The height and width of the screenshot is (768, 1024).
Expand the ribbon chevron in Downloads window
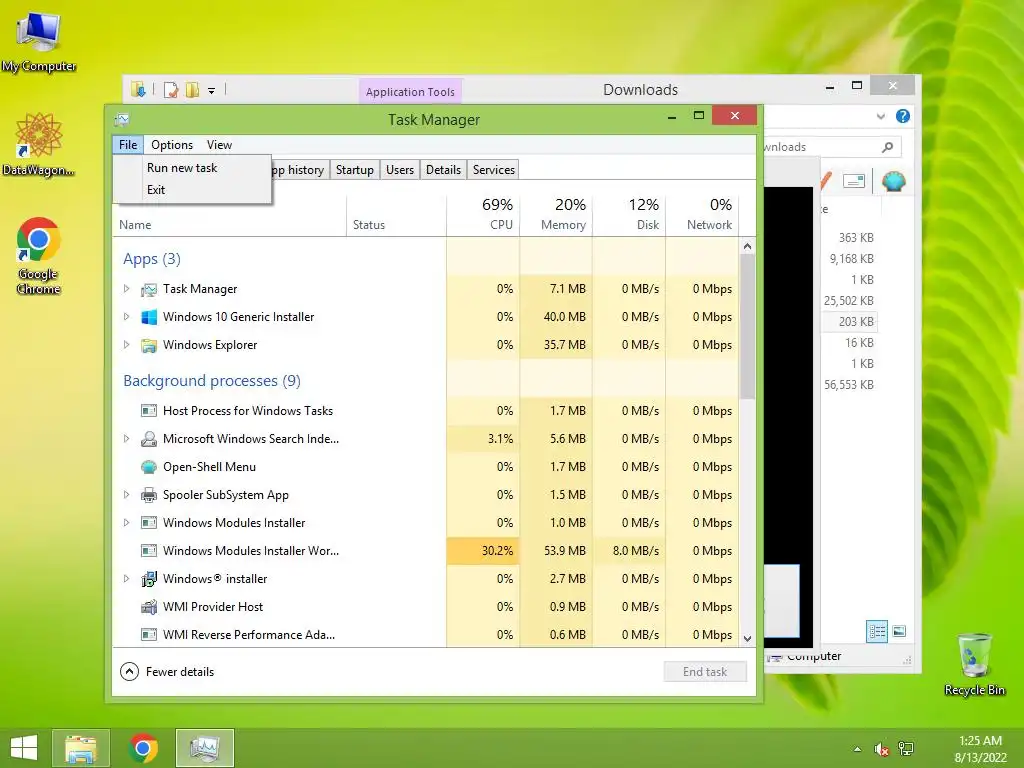click(x=880, y=116)
